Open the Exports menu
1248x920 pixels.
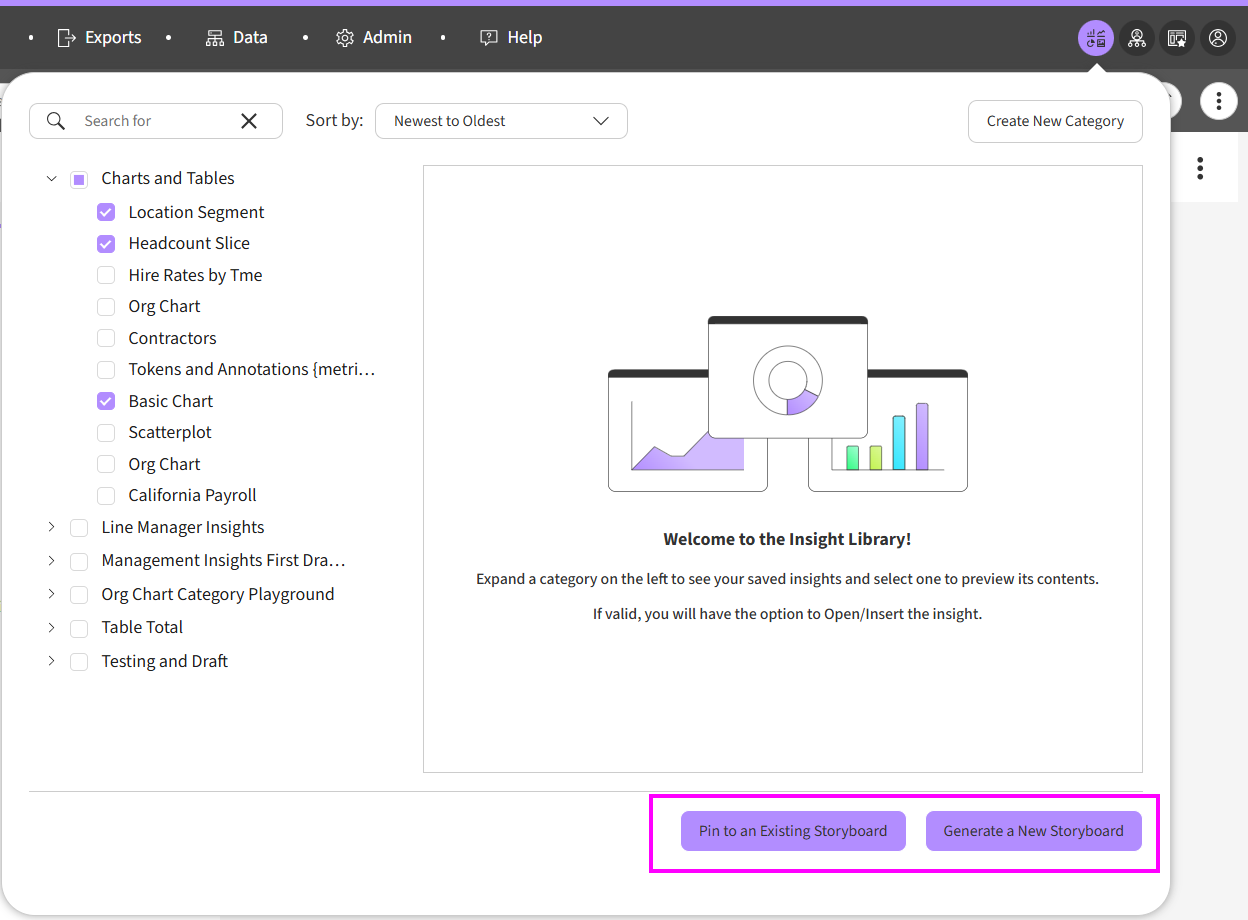(99, 38)
